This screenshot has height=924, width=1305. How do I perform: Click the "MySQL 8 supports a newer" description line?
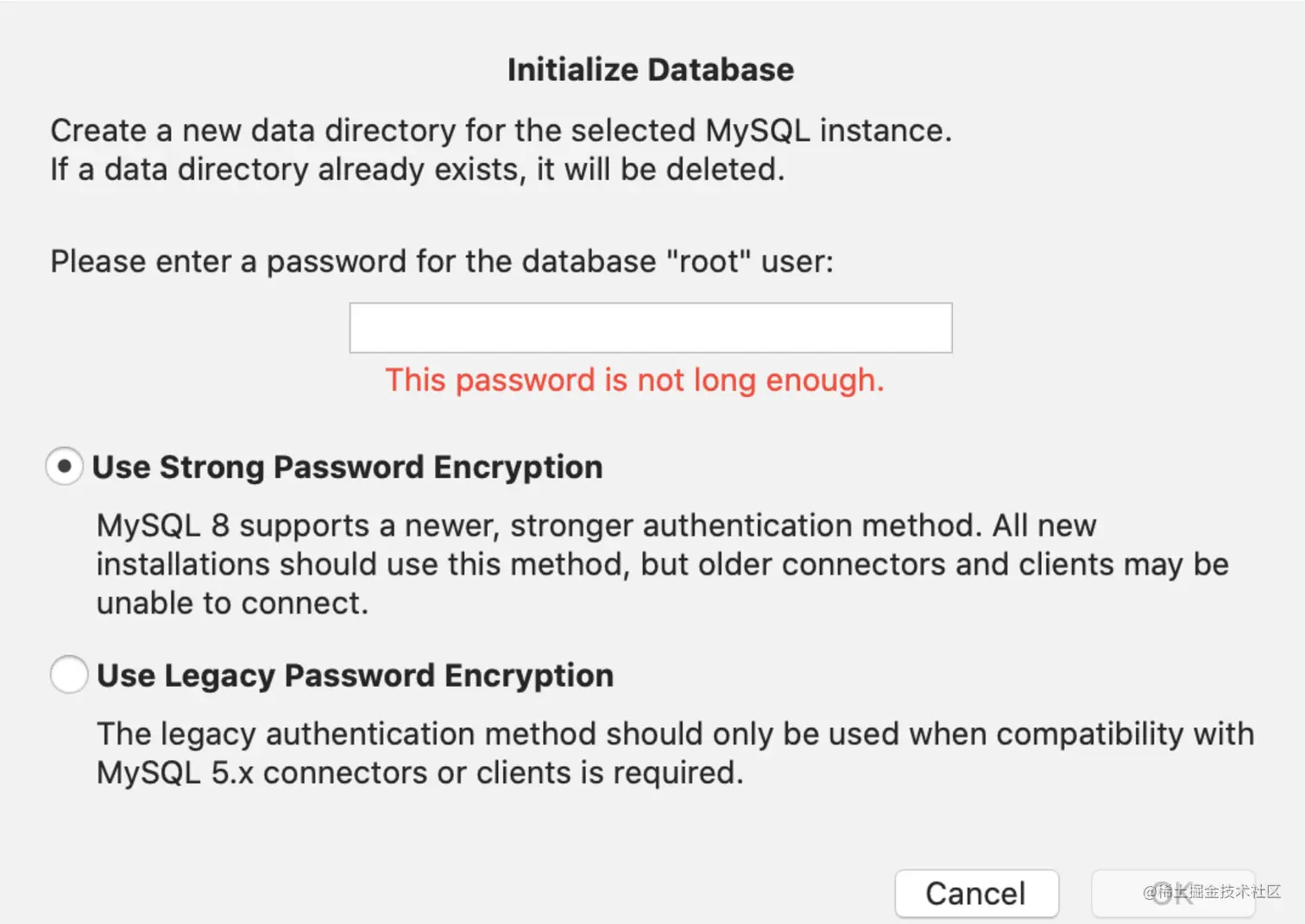596,525
